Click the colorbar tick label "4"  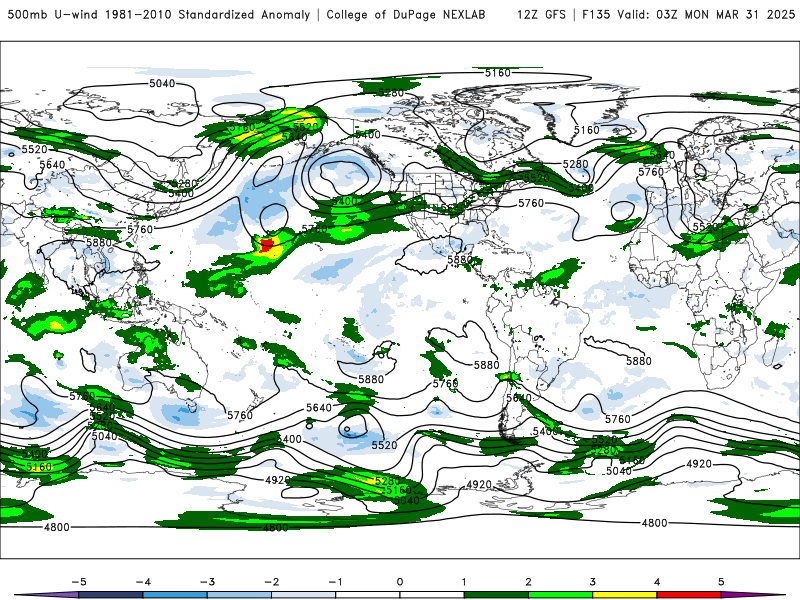coord(657,582)
